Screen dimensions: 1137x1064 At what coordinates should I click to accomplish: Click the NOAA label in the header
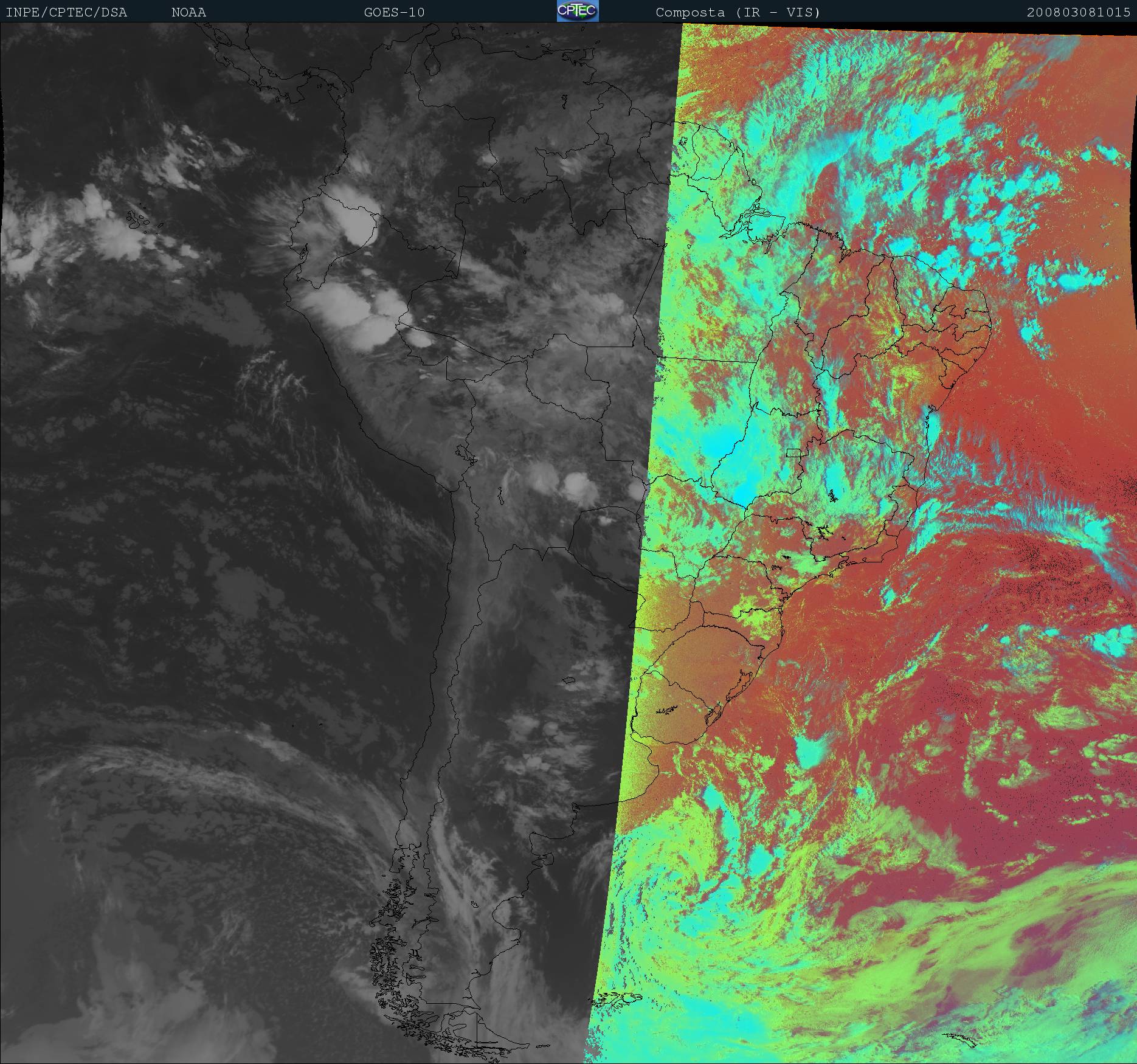click(x=188, y=12)
